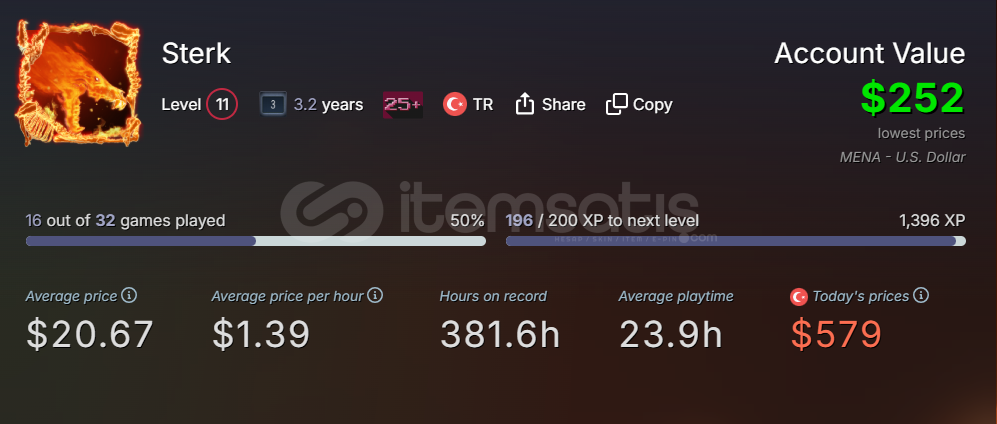The height and width of the screenshot is (424, 997).
Task: Click the games played progress bar
Action: click(255, 241)
